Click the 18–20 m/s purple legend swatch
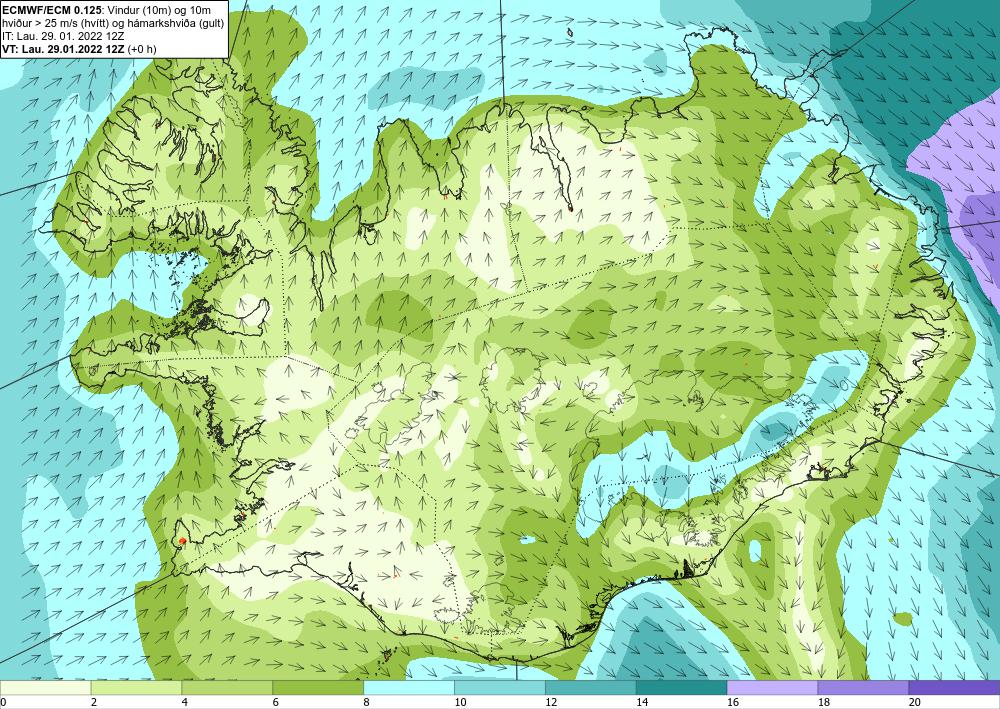This screenshot has height=709, width=1000. 863,688
